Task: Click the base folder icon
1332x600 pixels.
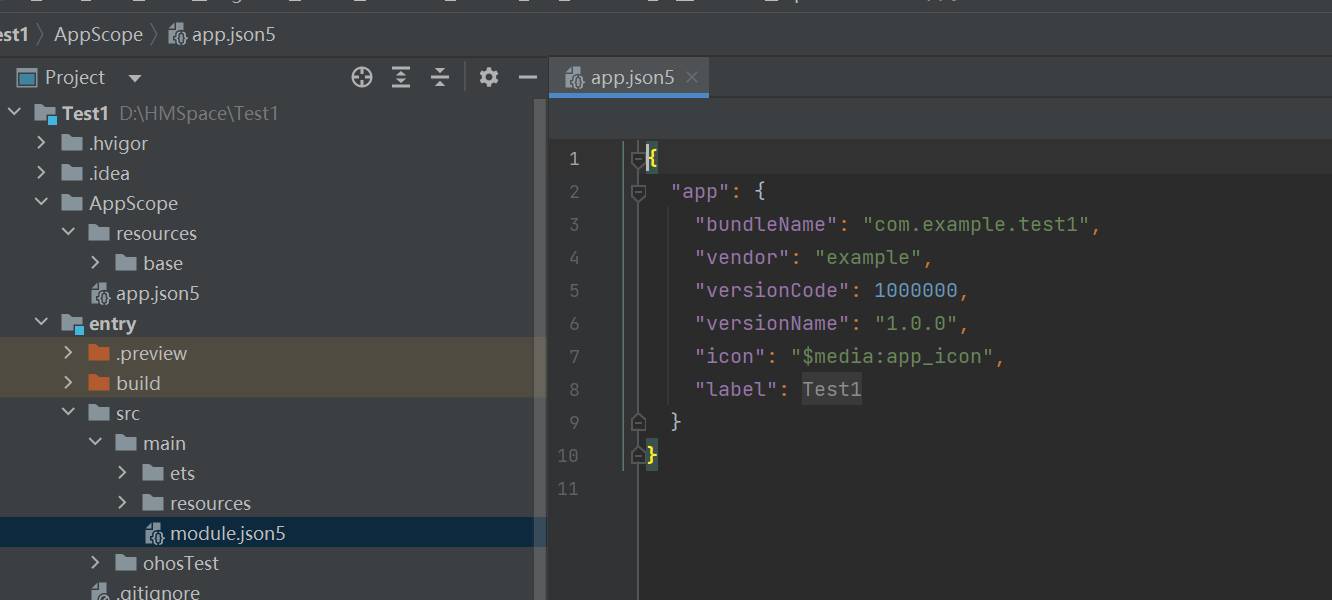Action: point(126,263)
